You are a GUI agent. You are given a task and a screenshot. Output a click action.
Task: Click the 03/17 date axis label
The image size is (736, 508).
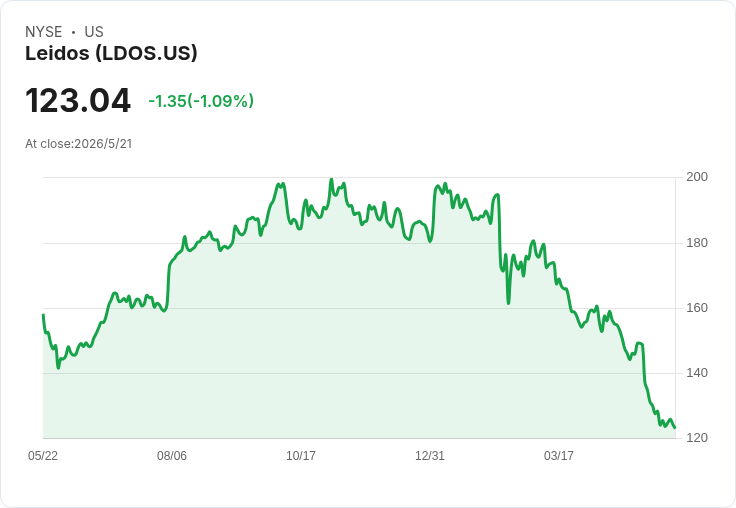[559, 455]
